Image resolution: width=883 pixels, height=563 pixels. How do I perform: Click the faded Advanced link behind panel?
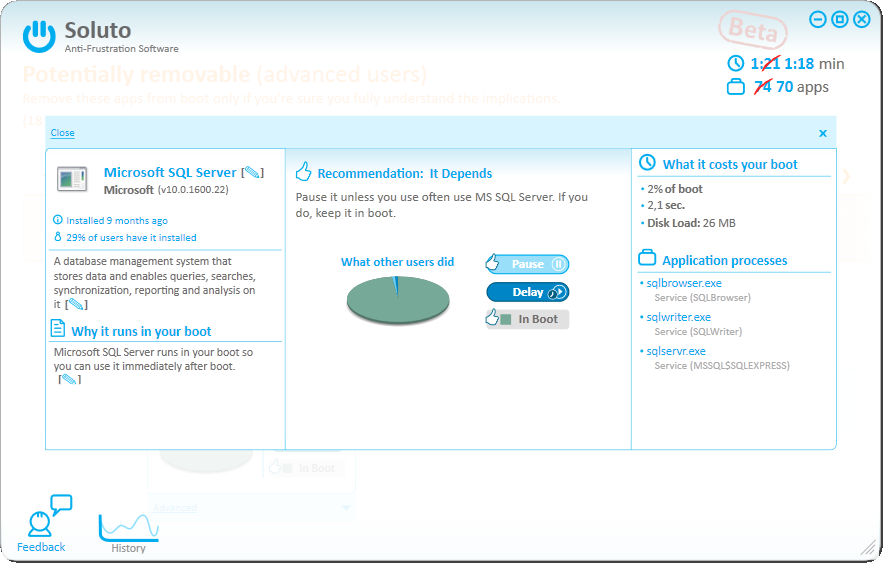[175, 508]
